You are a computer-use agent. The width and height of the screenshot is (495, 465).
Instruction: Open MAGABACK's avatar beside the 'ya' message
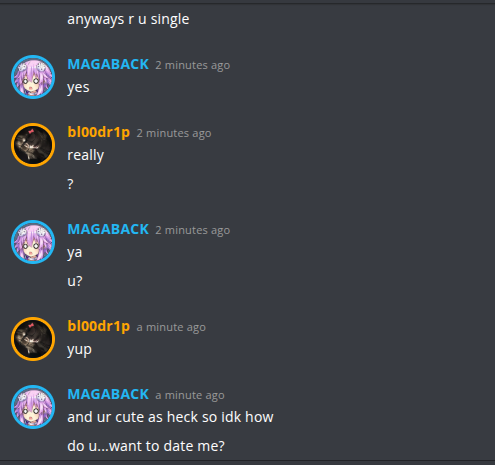(x=33, y=242)
